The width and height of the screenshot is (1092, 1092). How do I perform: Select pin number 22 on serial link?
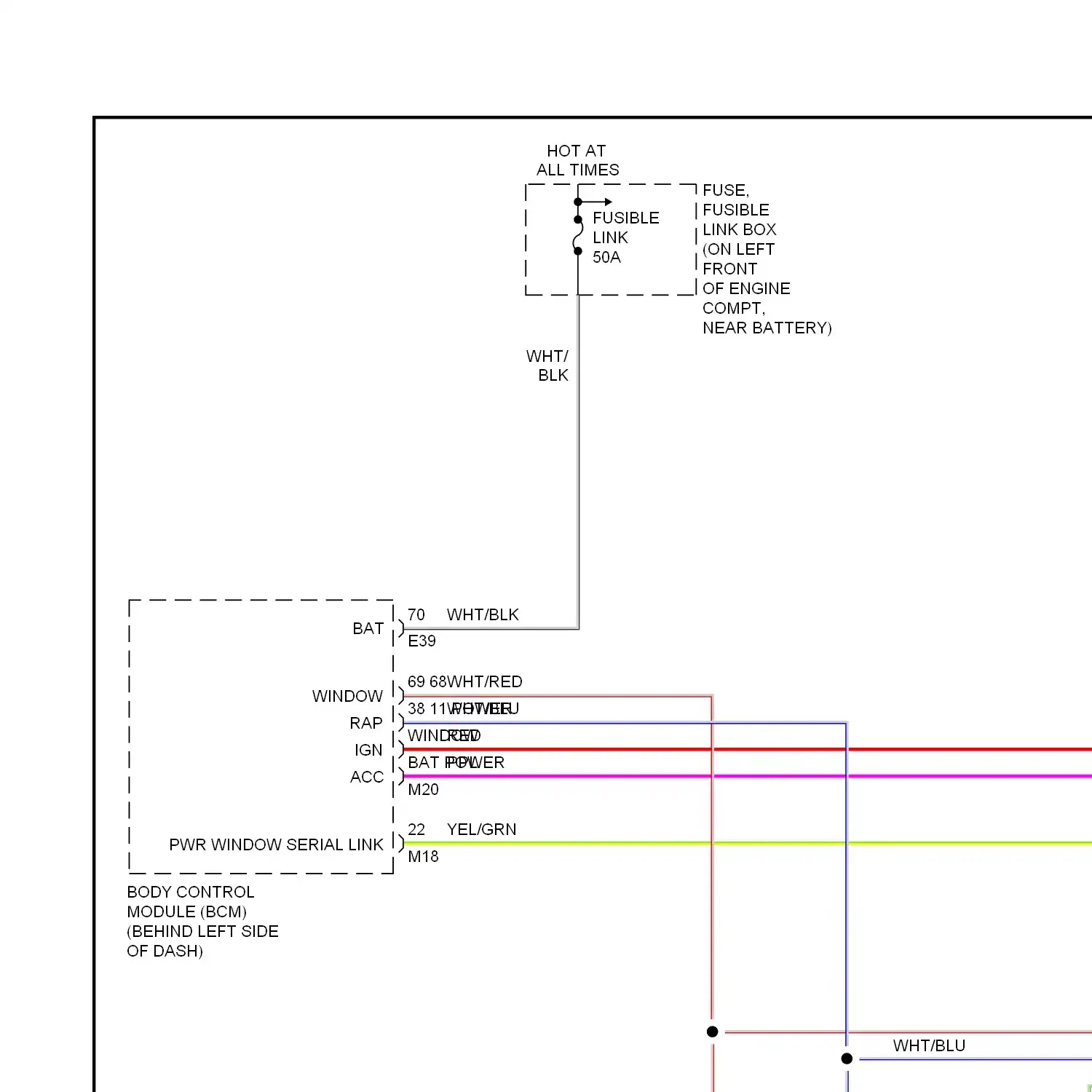[x=416, y=829]
